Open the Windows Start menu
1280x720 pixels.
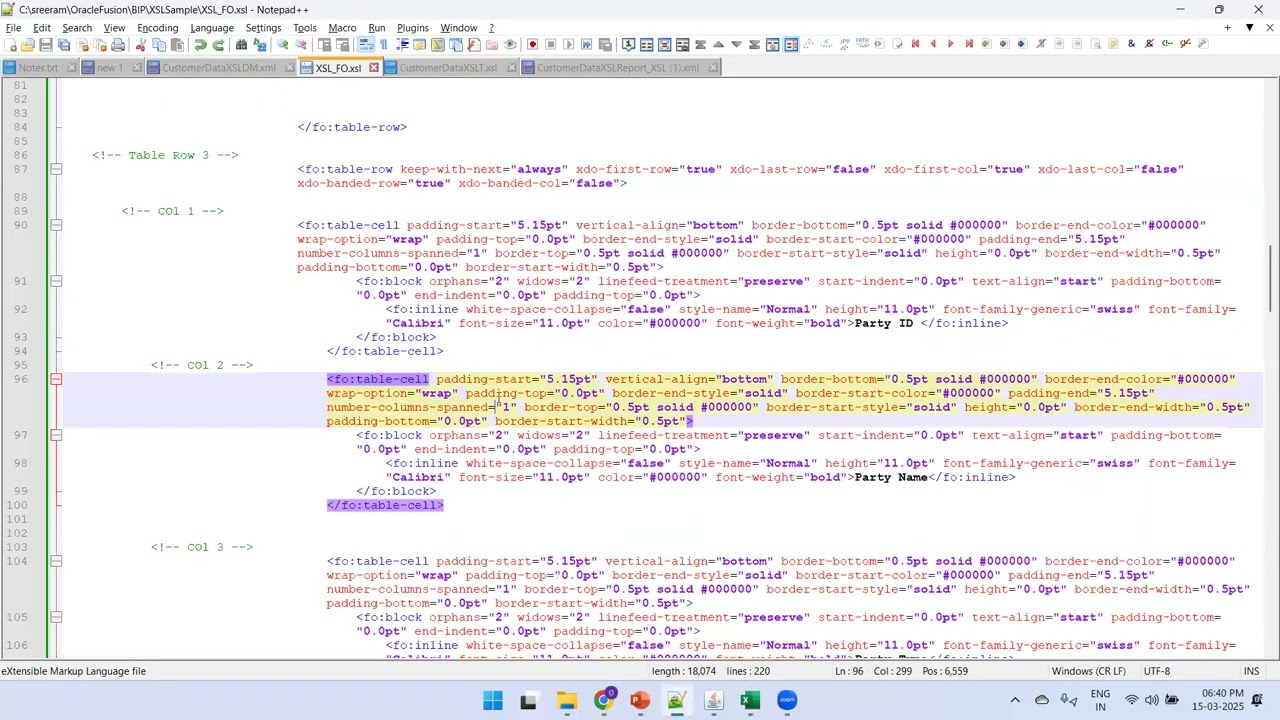coord(493,700)
